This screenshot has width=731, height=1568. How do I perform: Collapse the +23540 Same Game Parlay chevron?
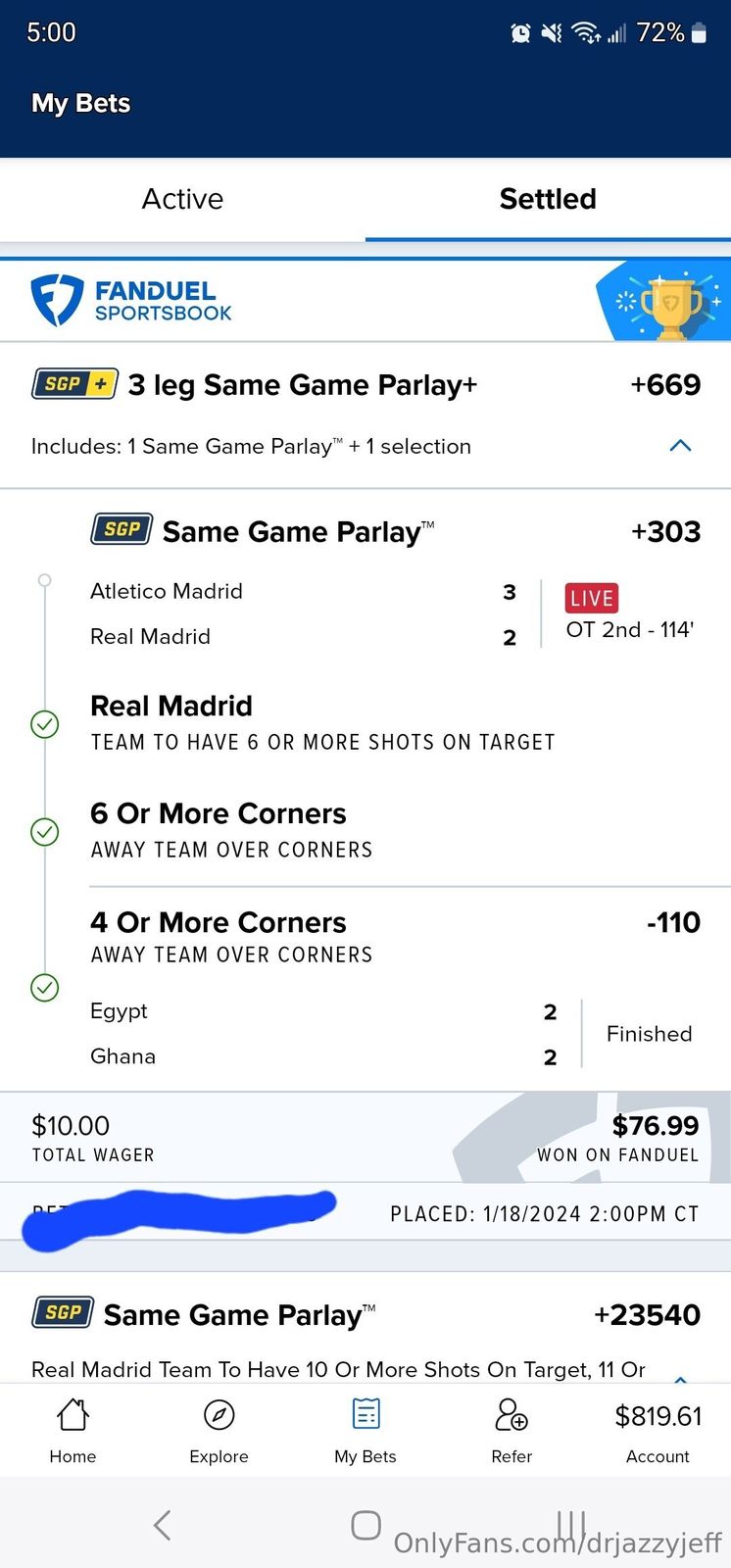click(x=680, y=1377)
